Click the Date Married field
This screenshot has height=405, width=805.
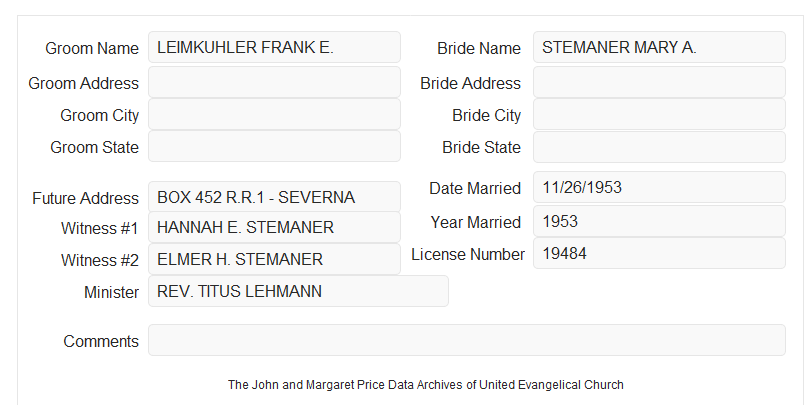659,187
